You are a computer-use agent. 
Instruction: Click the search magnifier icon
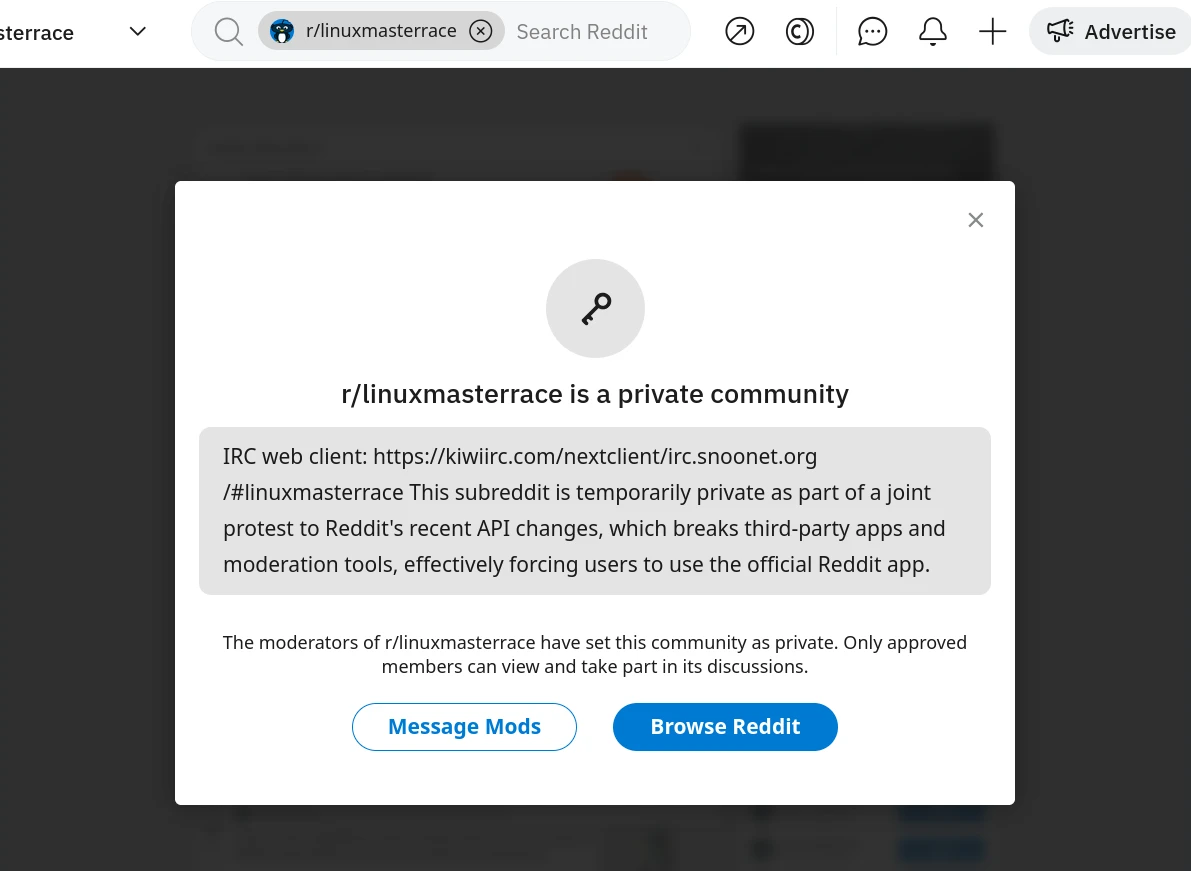[x=229, y=32]
